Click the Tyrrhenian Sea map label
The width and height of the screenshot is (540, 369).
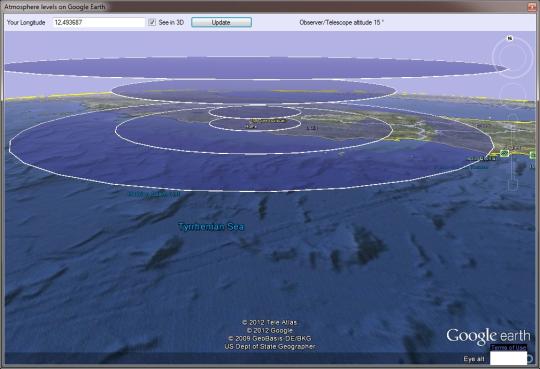(211, 227)
